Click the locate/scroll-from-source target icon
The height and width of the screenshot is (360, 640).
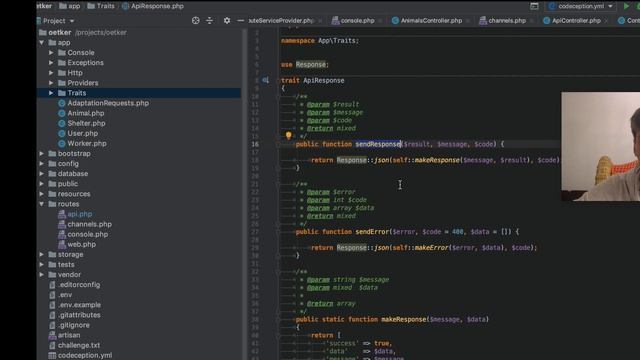click(196, 20)
